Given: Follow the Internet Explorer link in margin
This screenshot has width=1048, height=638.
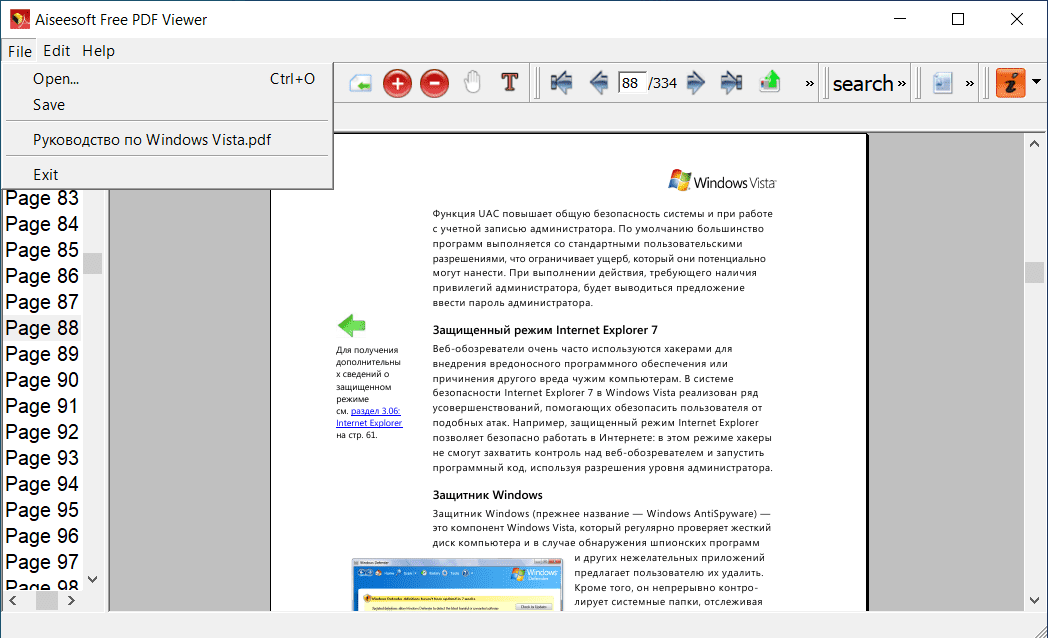Looking at the screenshot, I should pos(369,423).
